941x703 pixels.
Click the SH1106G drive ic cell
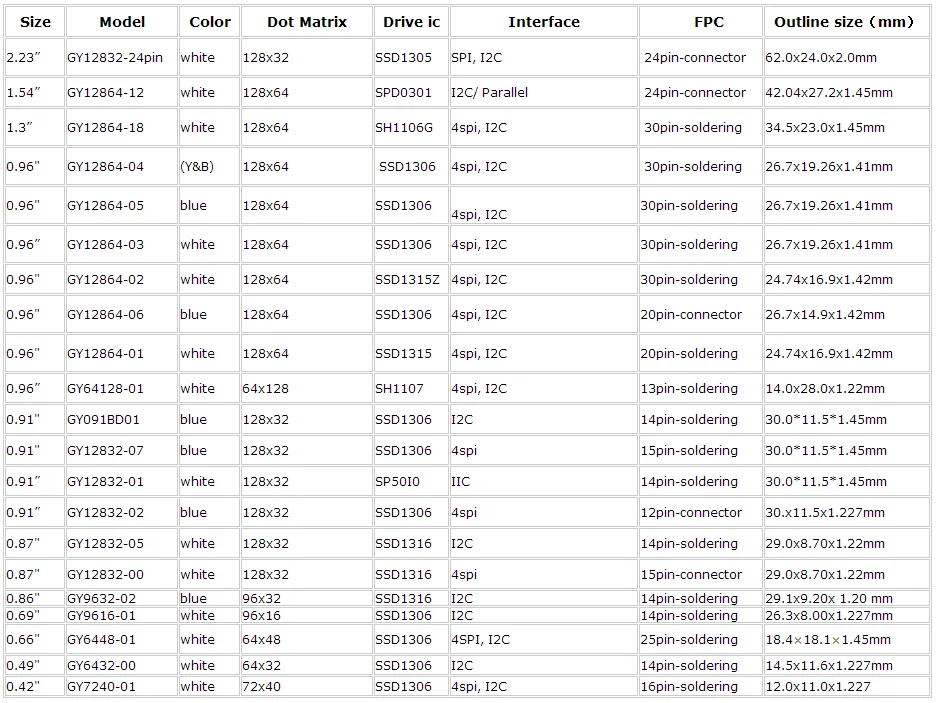[x=404, y=128]
